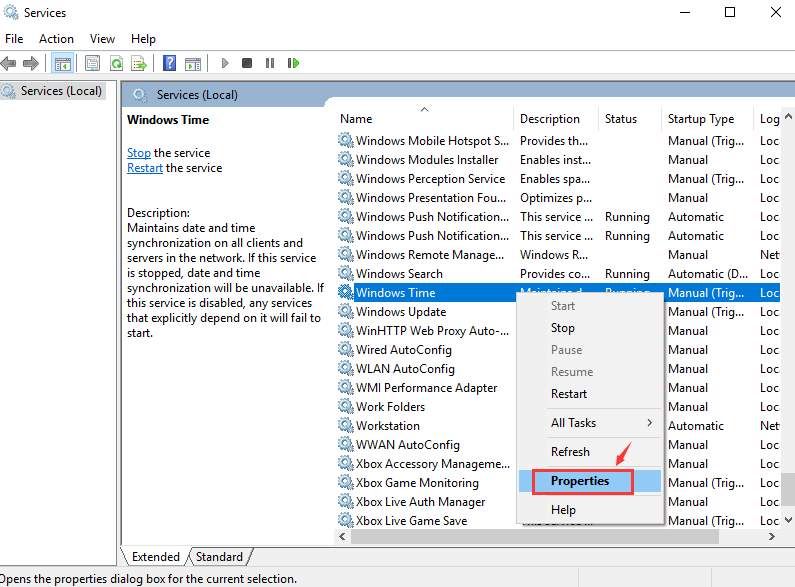Click the horizontal scrollbar right arrow
The image size is (795, 587).
click(772, 536)
